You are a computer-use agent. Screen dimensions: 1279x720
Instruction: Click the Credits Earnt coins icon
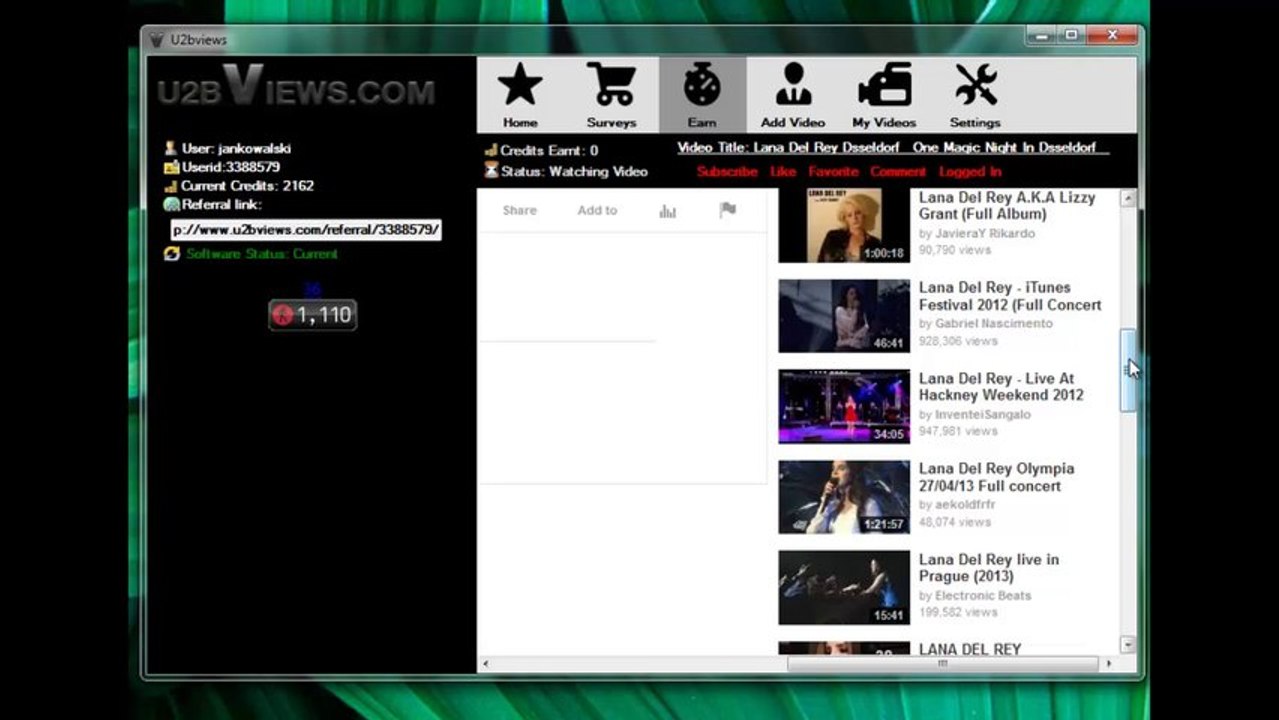pos(490,150)
